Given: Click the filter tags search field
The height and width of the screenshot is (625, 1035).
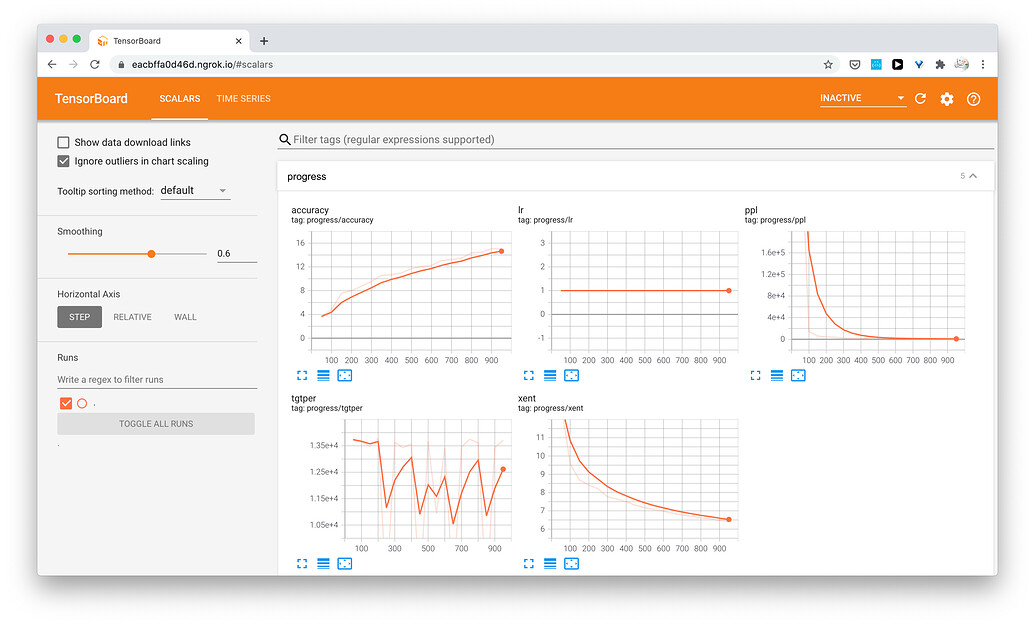Looking at the screenshot, I should click(x=500, y=139).
